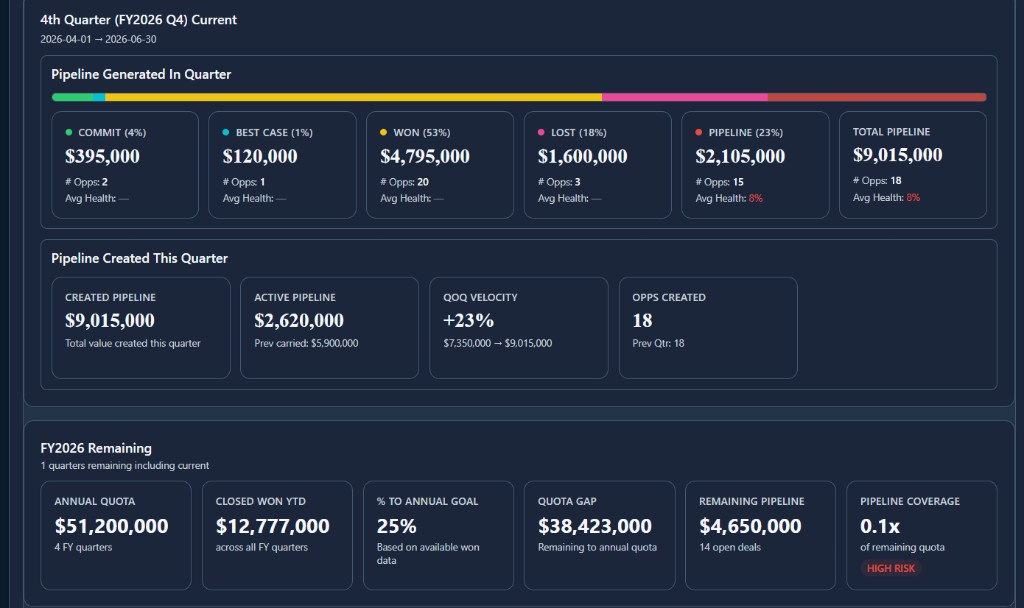This screenshot has width=1024, height=608.
Task: Click the 'Prev carried: $5,900,000' text
Action: click(306, 343)
